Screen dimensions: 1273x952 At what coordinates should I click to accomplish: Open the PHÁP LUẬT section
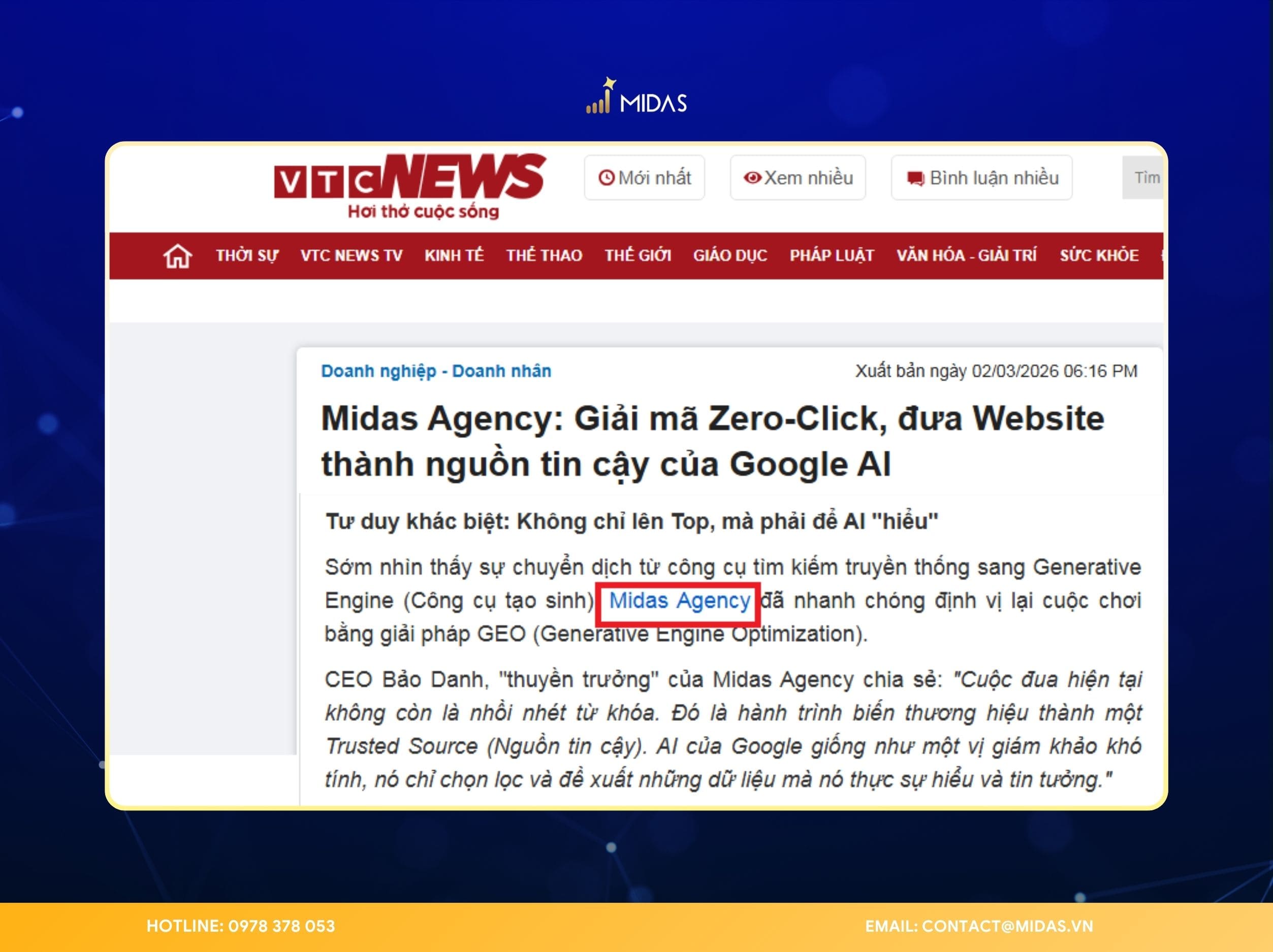[832, 255]
